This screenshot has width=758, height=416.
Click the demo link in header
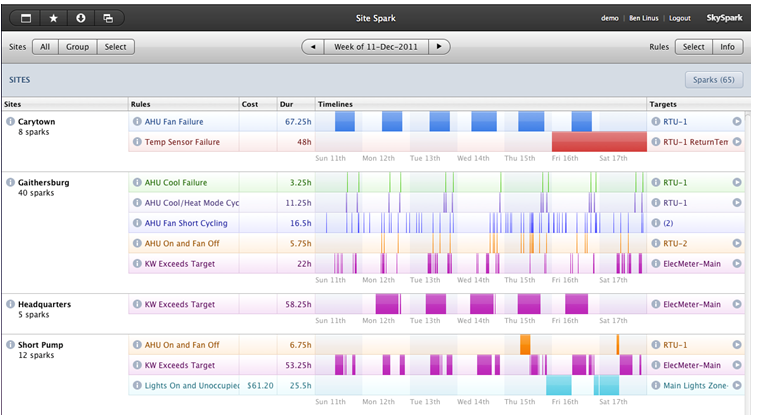point(610,18)
